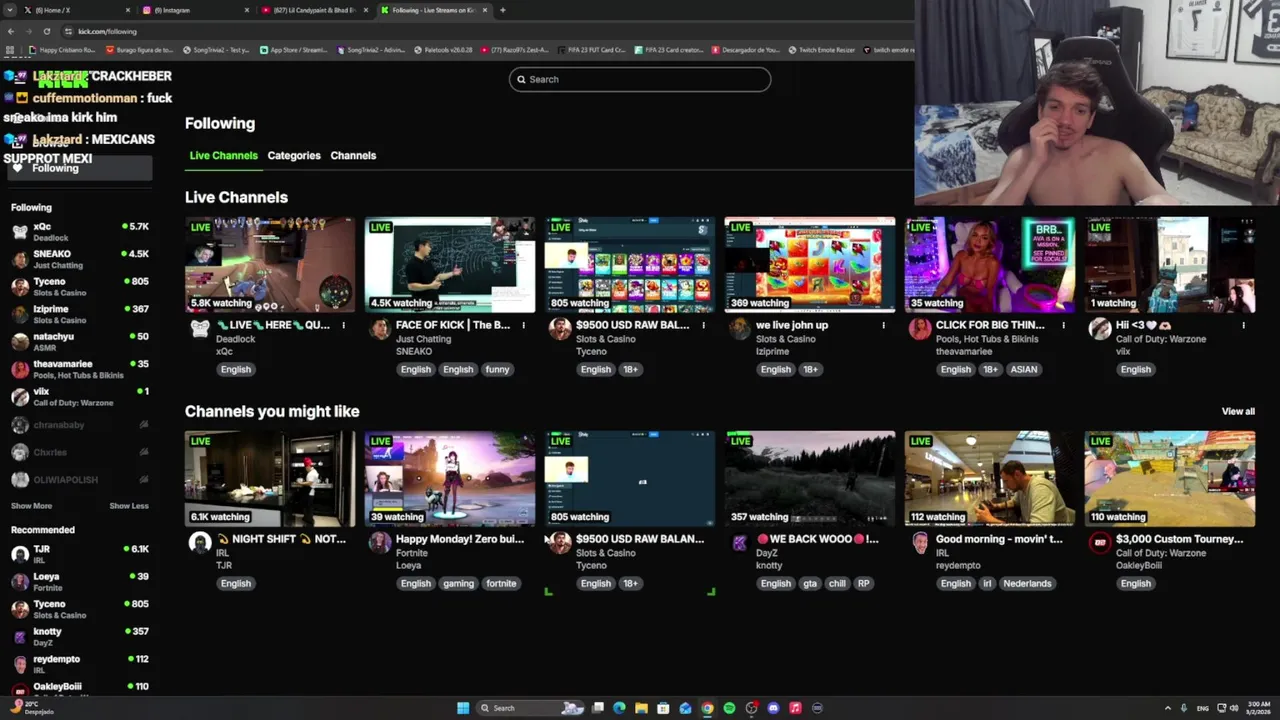
Task: Open the three-dot menu on Tyceno's live channel card
Action: [x=703, y=325]
